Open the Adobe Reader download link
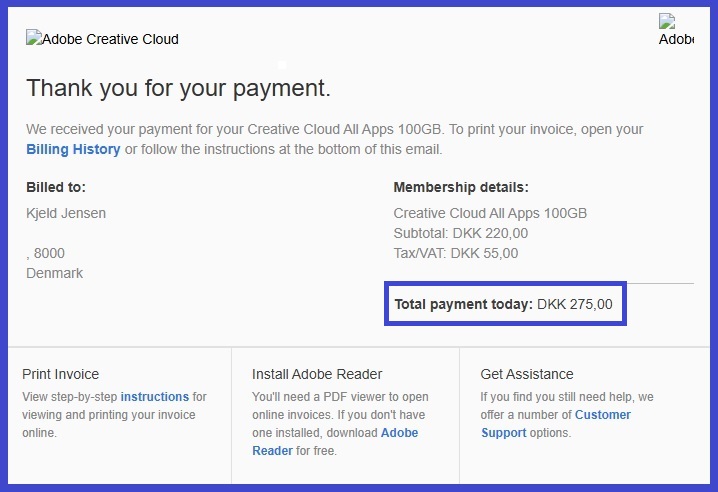Screen dimensions: 718x492 (335, 442)
